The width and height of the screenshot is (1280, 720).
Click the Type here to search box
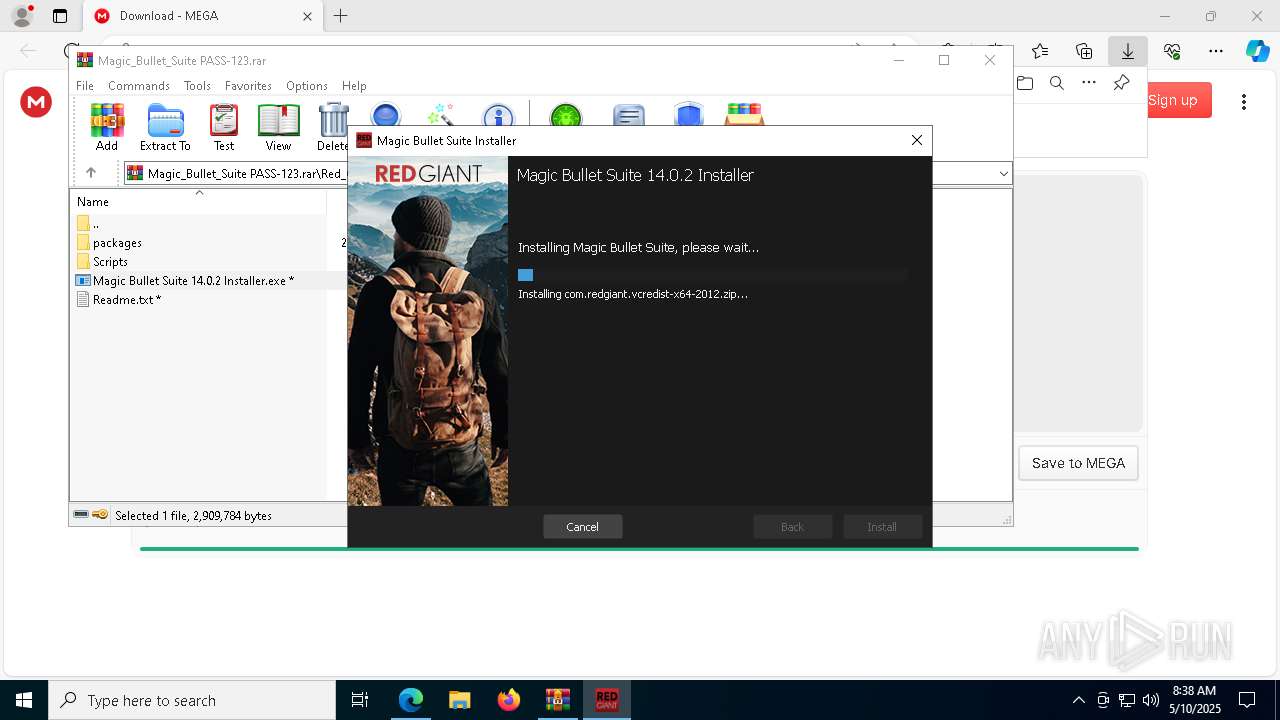coord(192,700)
